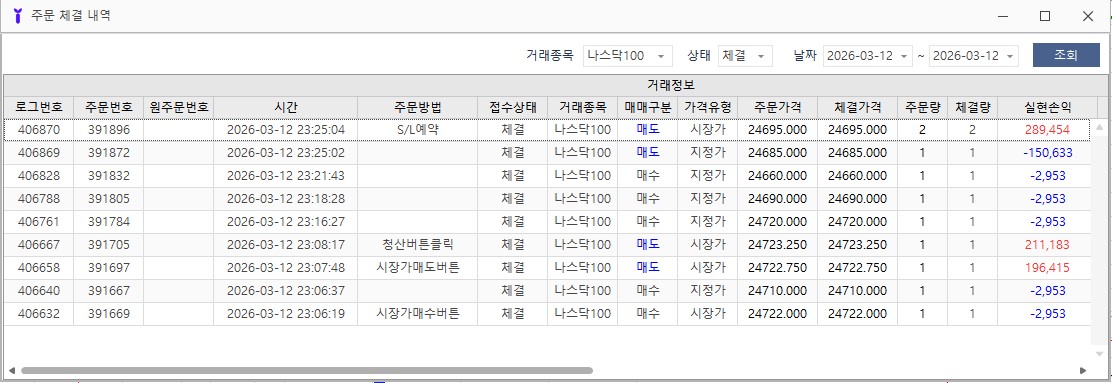This screenshot has height=383, width=1112.
Task: Click the scroll up arrow of table
Action: click(1100, 127)
